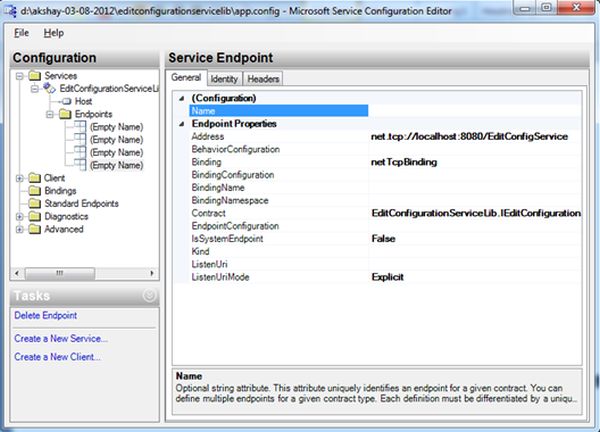Collapse the Tasks panel chevron
This screenshot has width=600, height=432.
coord(150,295)
